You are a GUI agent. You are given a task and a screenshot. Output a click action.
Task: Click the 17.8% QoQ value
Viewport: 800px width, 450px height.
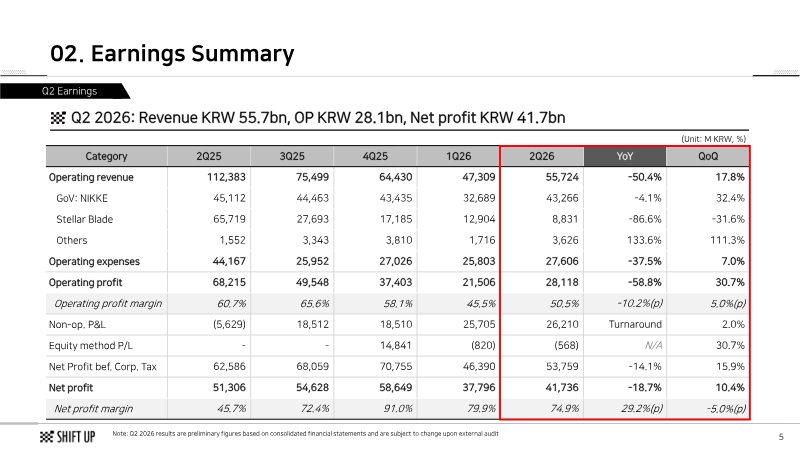pyautogui.click(x=730, y=177)
